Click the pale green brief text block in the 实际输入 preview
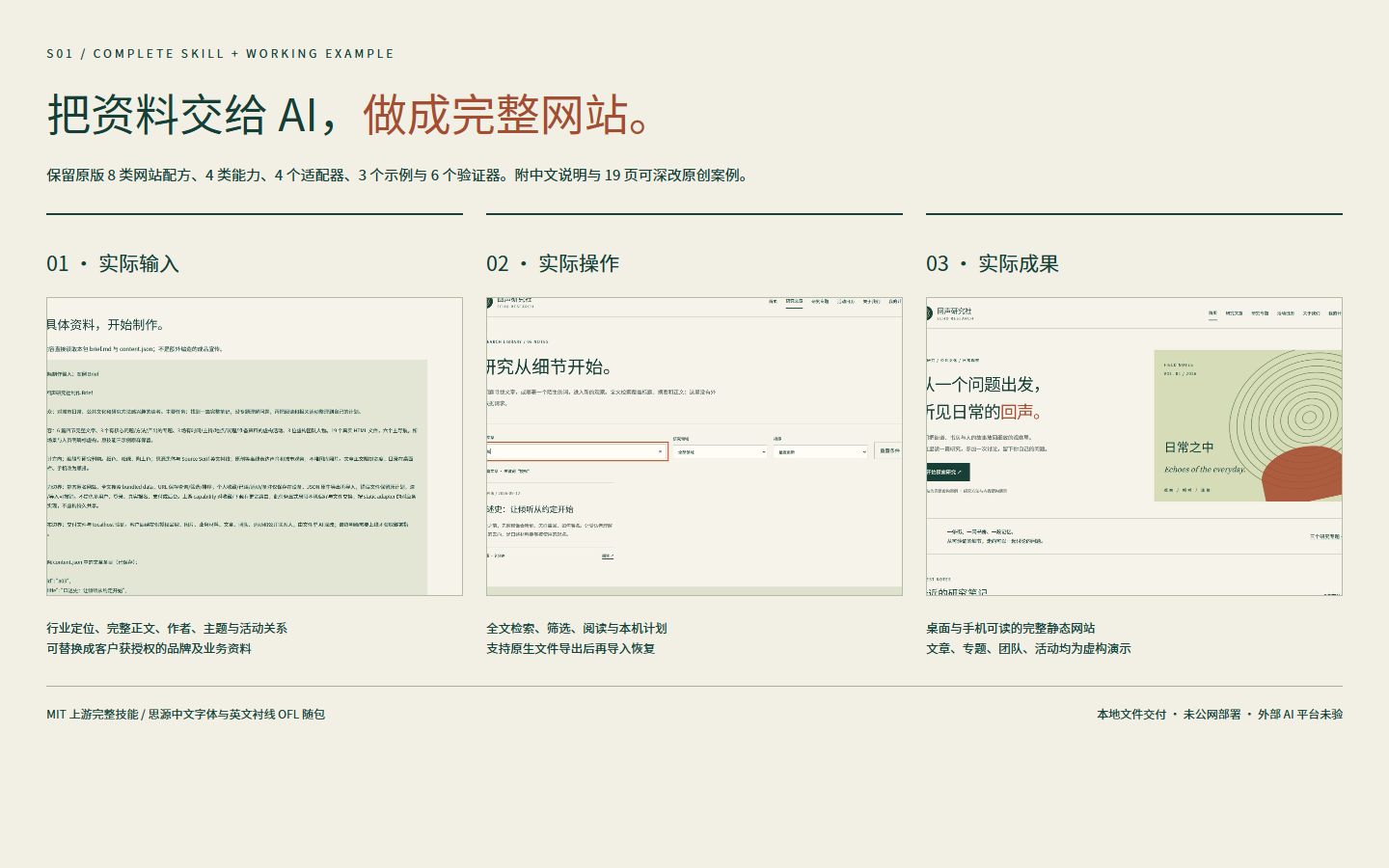The width and height of the screenshot is (1389, 868). click(236, 477)
